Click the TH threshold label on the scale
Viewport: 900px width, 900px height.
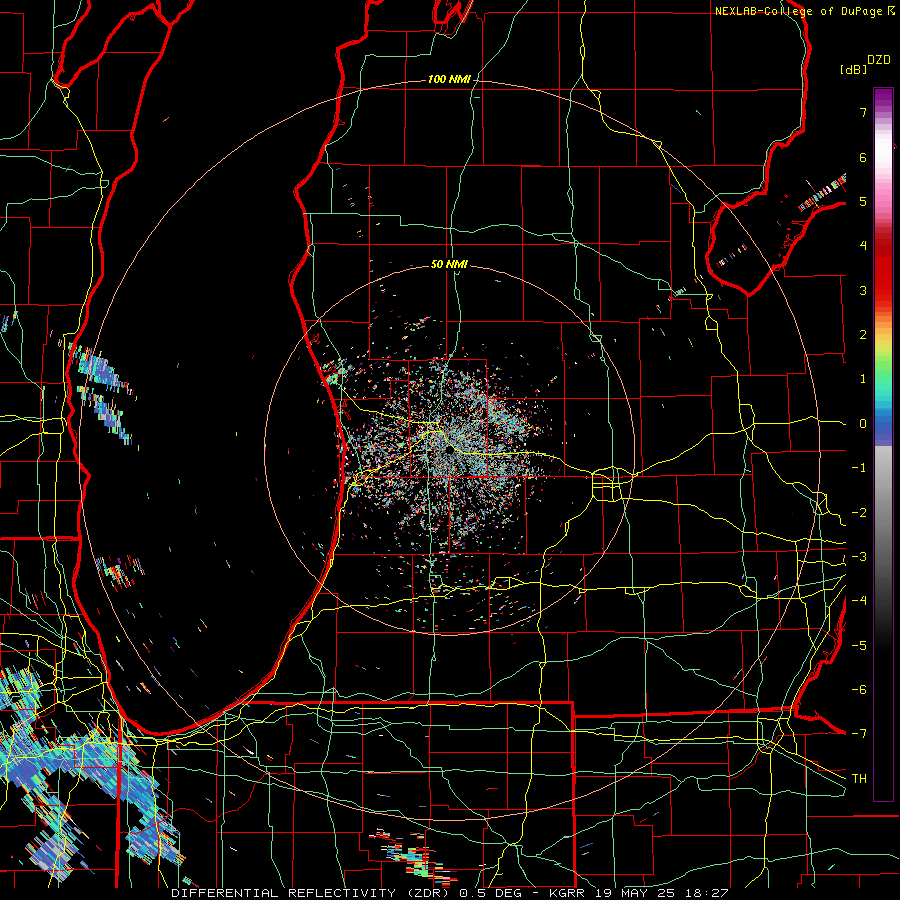(859, 779)
